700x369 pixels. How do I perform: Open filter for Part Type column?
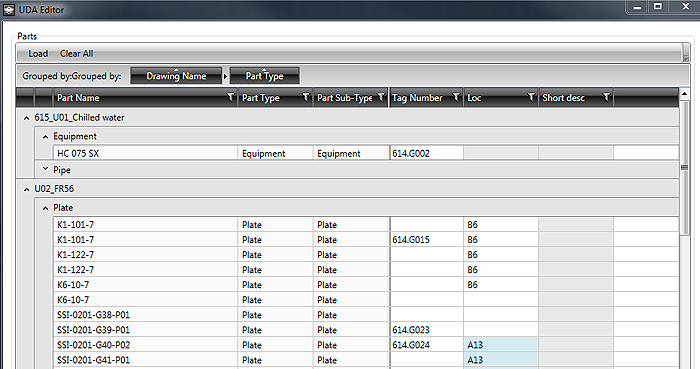coord(306,97)
